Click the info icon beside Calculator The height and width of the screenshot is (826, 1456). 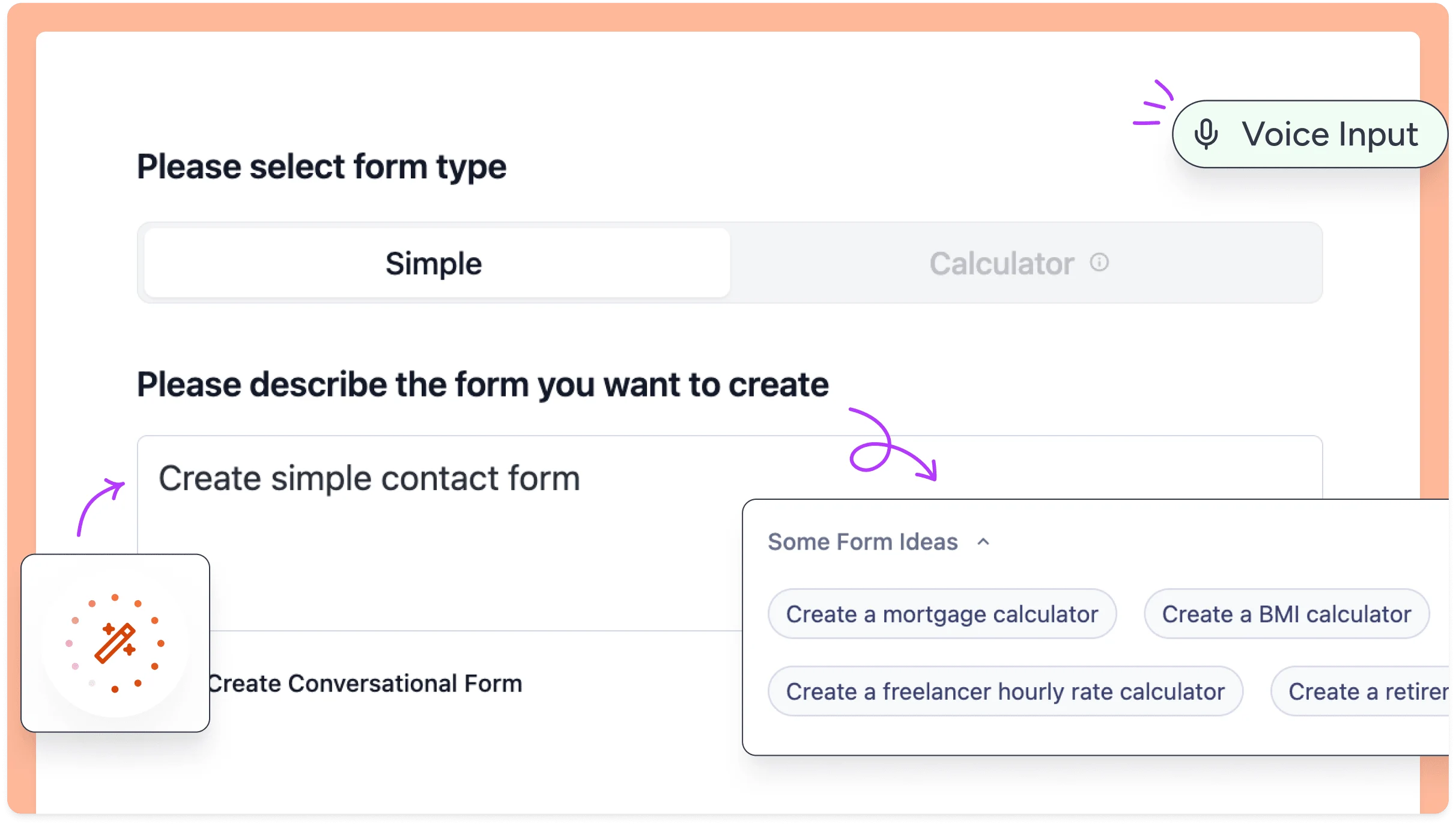(x=1099, y=263)
